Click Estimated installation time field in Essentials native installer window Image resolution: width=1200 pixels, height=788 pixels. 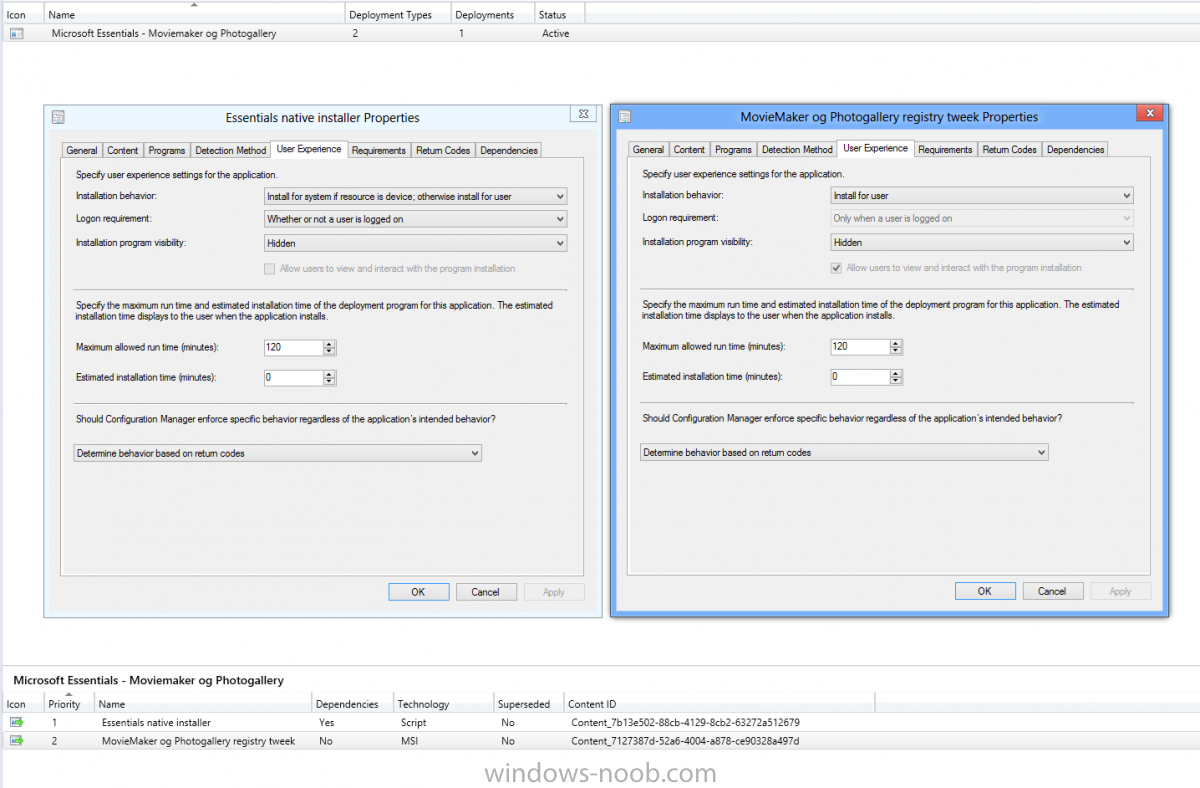[293, 378]
